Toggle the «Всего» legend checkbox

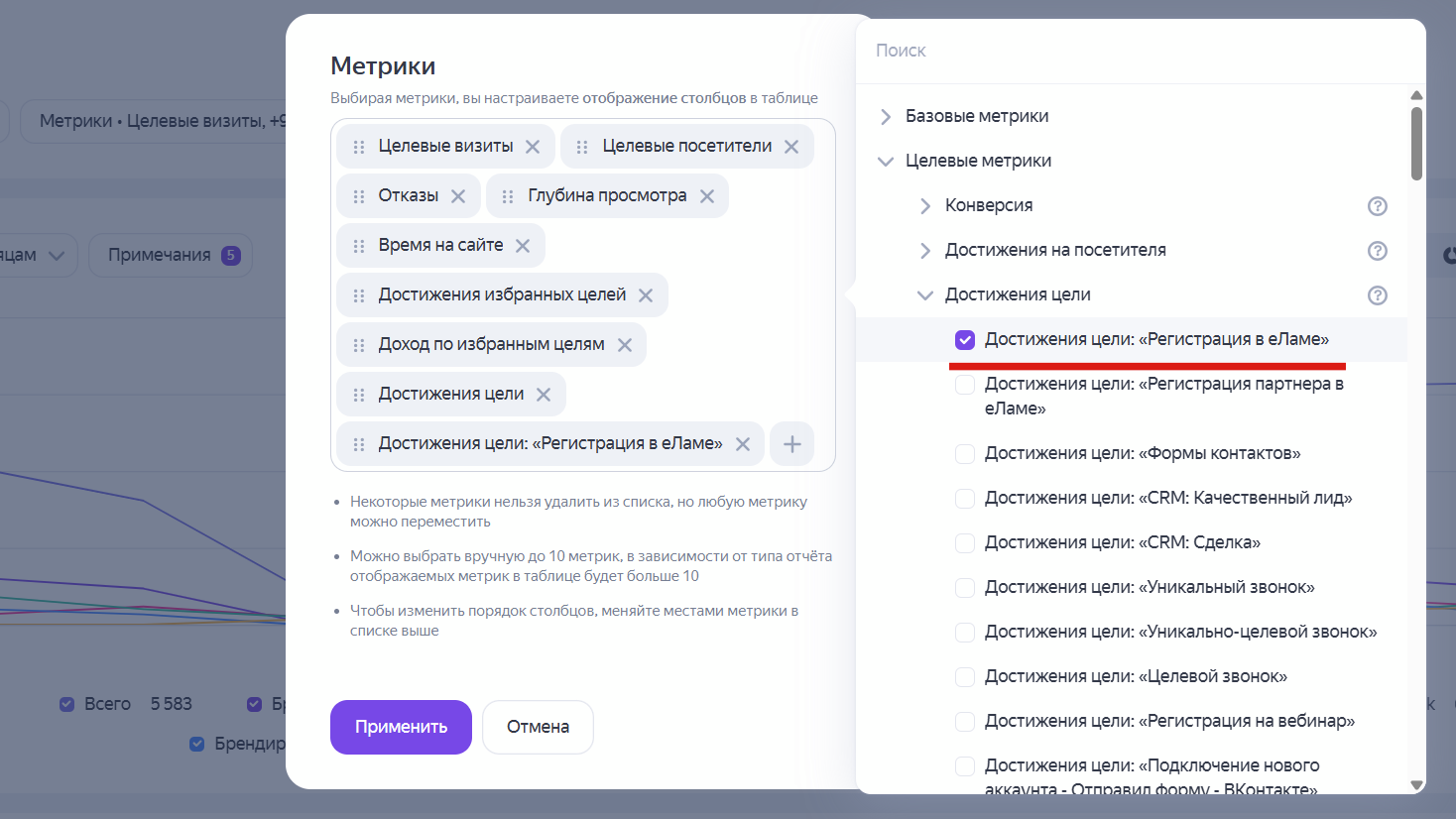coord(66,703)
